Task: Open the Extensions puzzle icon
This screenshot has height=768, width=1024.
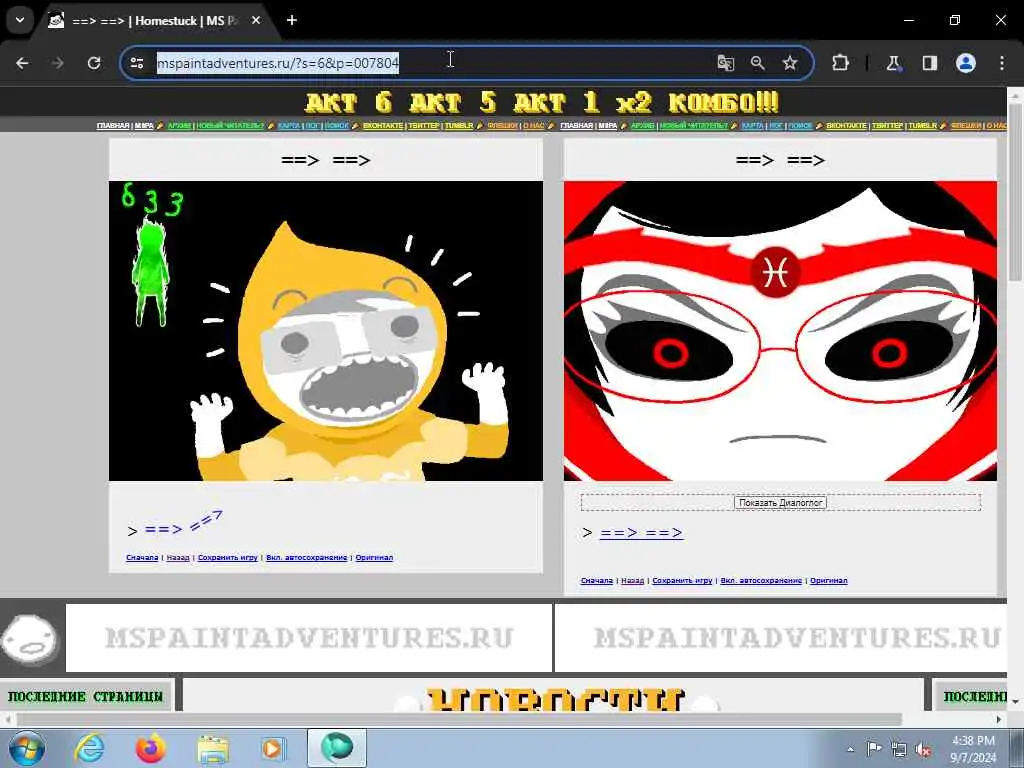Action: pyautogui.click(x=840, y=63)
